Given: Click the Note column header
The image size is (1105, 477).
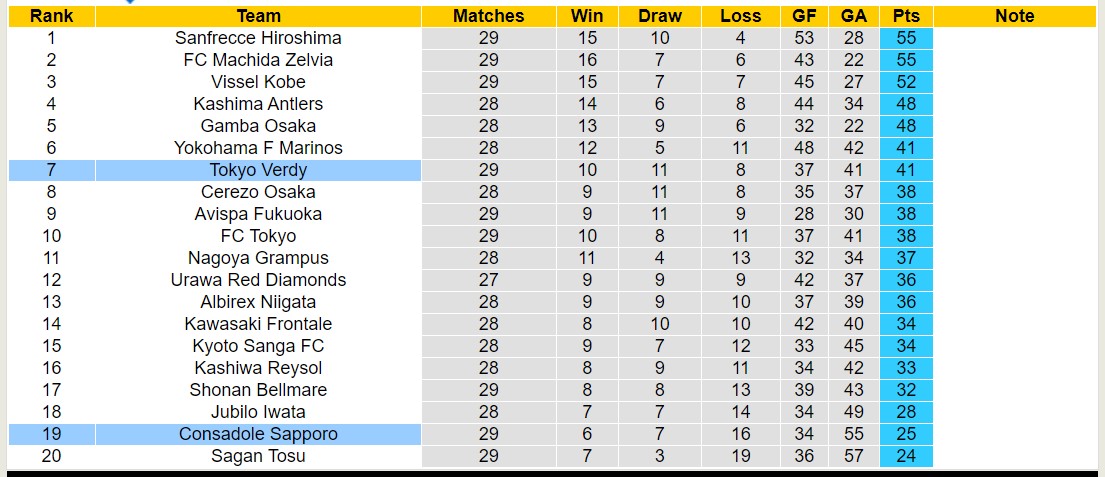Looking at the screenshot, I should (1015, 16).
